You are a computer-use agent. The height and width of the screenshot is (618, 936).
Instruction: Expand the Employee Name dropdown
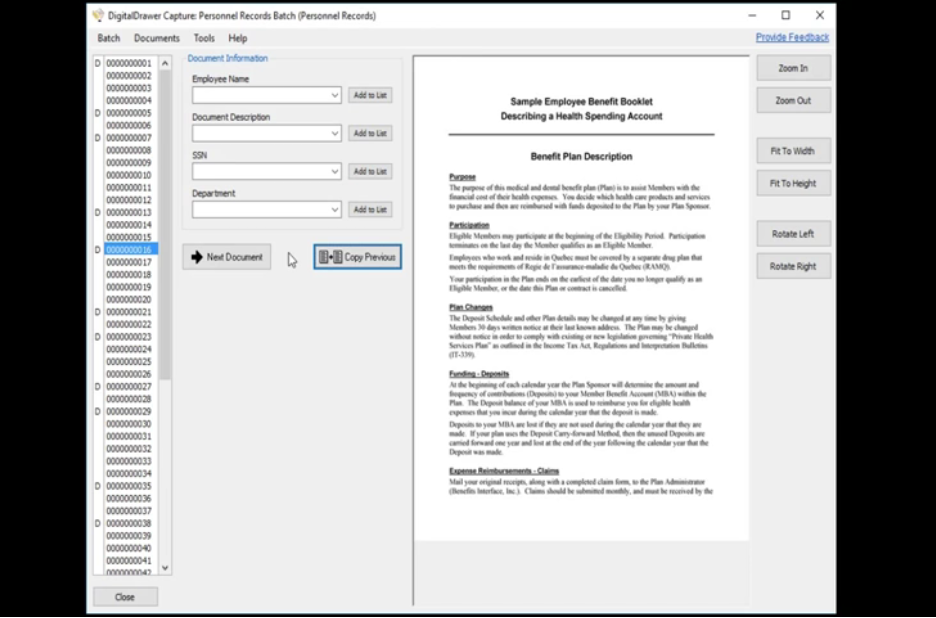[x=335, y=96]
